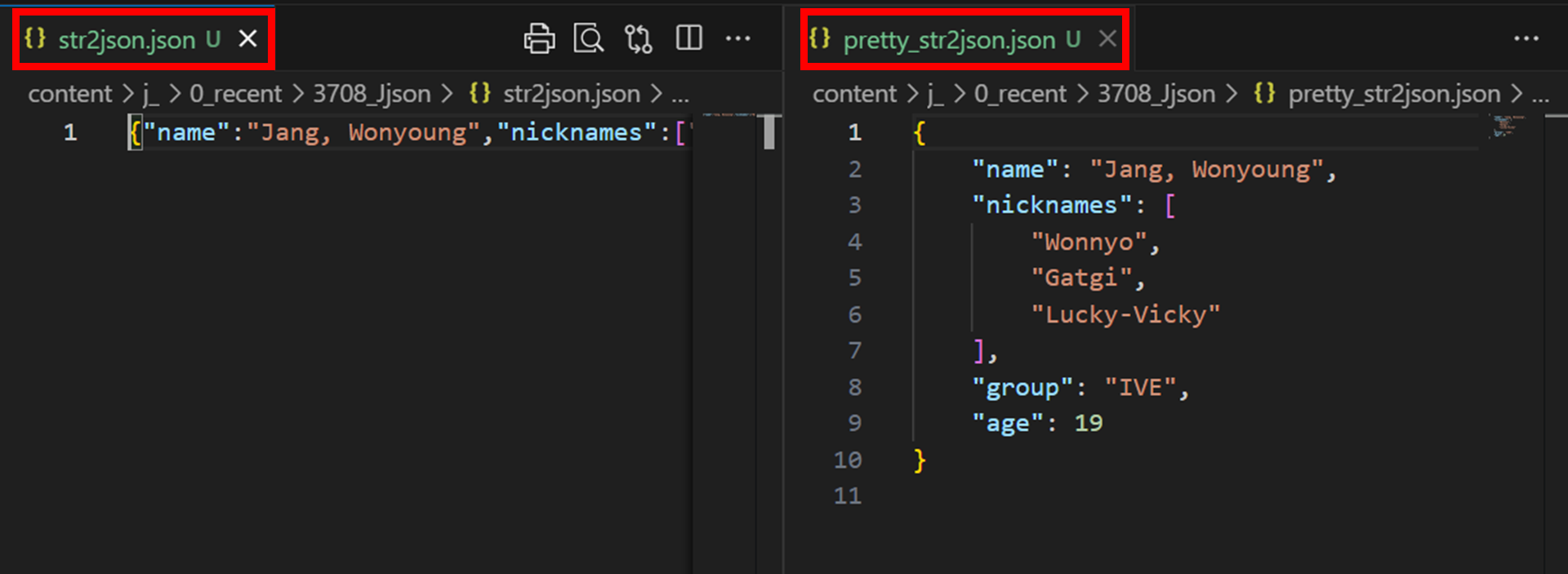
Task: Open '3708_Jjson' breadcrumb in left editor
Action: 372,94
